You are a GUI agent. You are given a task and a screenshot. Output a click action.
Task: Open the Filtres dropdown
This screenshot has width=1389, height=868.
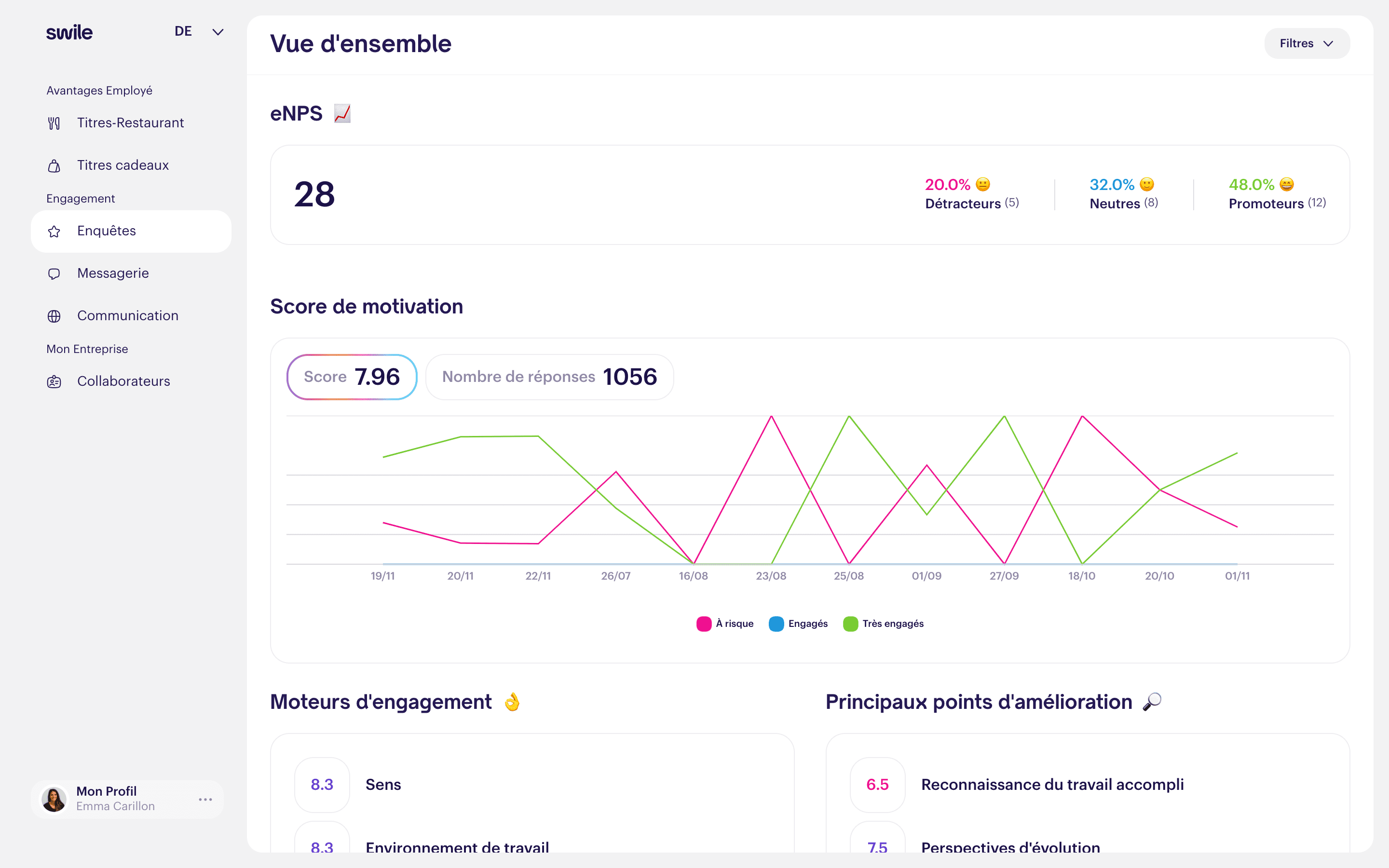(x=1307, y=43)
